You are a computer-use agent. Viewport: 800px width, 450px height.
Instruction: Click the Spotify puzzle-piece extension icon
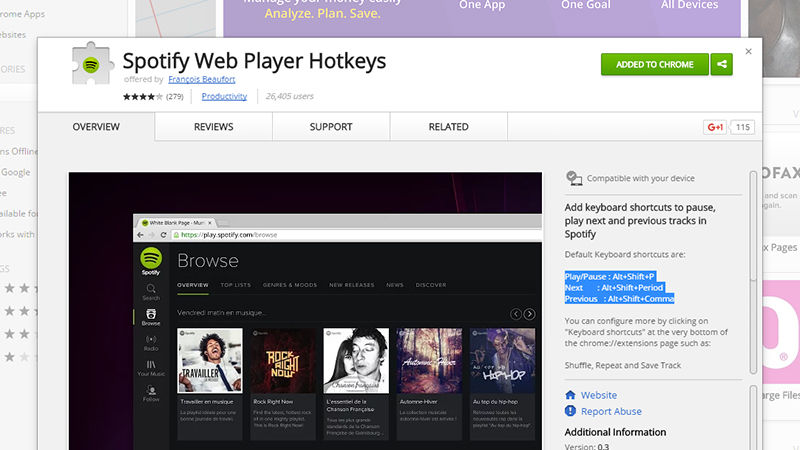coord(91,63)
